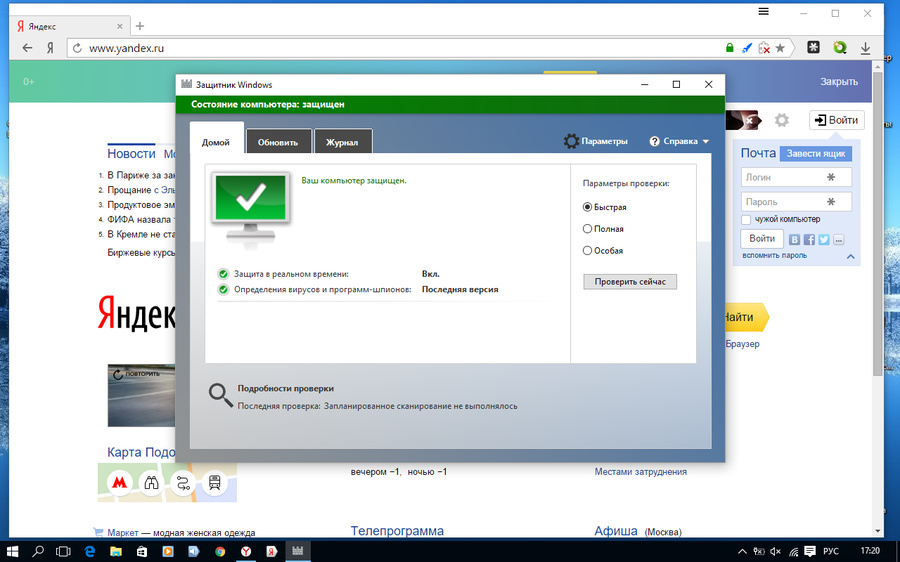Close the Яндекс browser tab
The width and height of the screenshot is (900, 562).
click(119, 26)
